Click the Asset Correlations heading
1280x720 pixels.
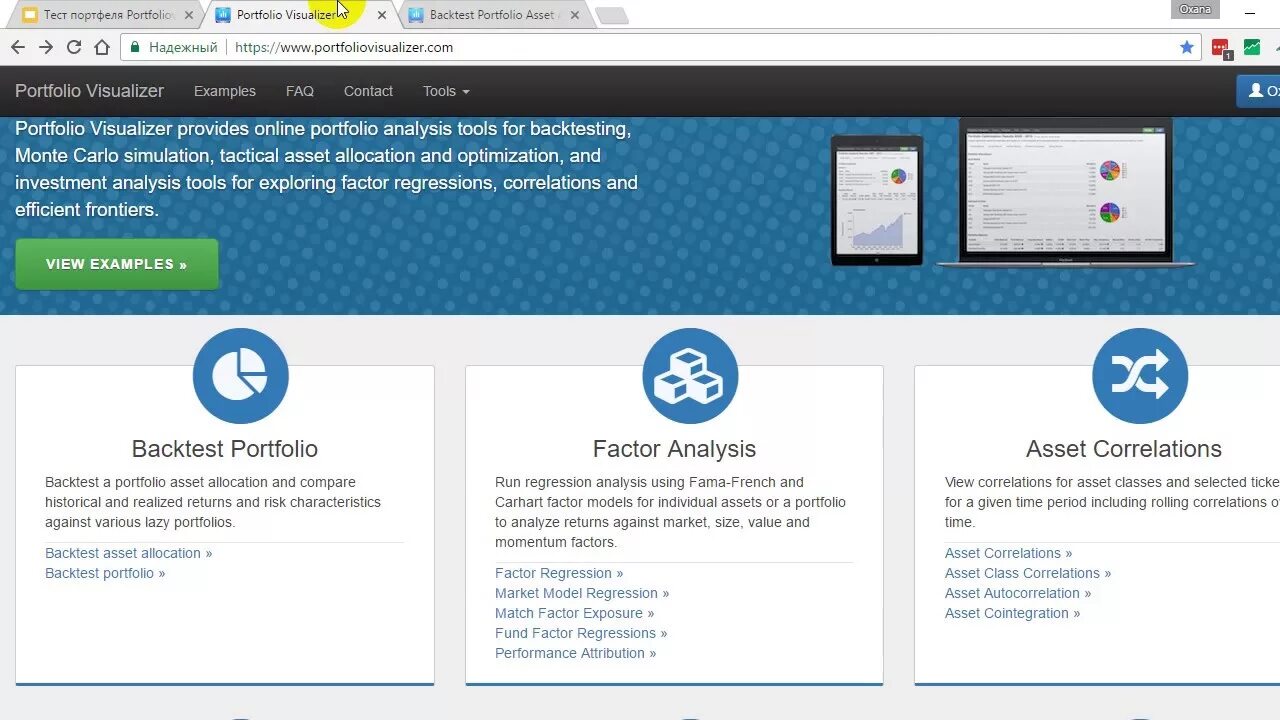[1124, 449]
